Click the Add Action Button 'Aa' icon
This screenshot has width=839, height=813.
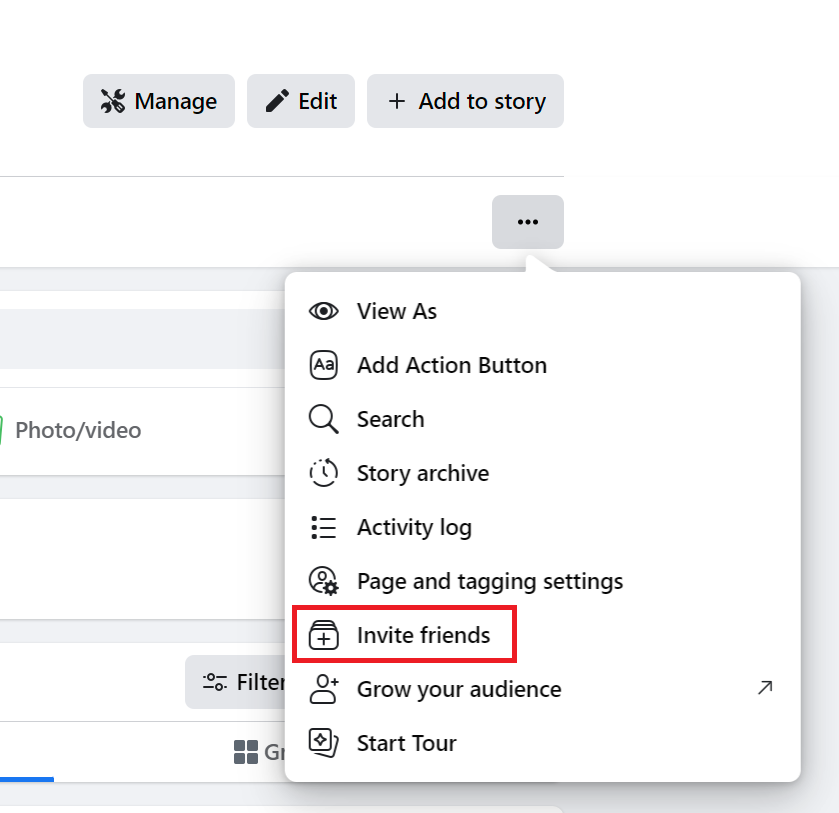[324, 365]
